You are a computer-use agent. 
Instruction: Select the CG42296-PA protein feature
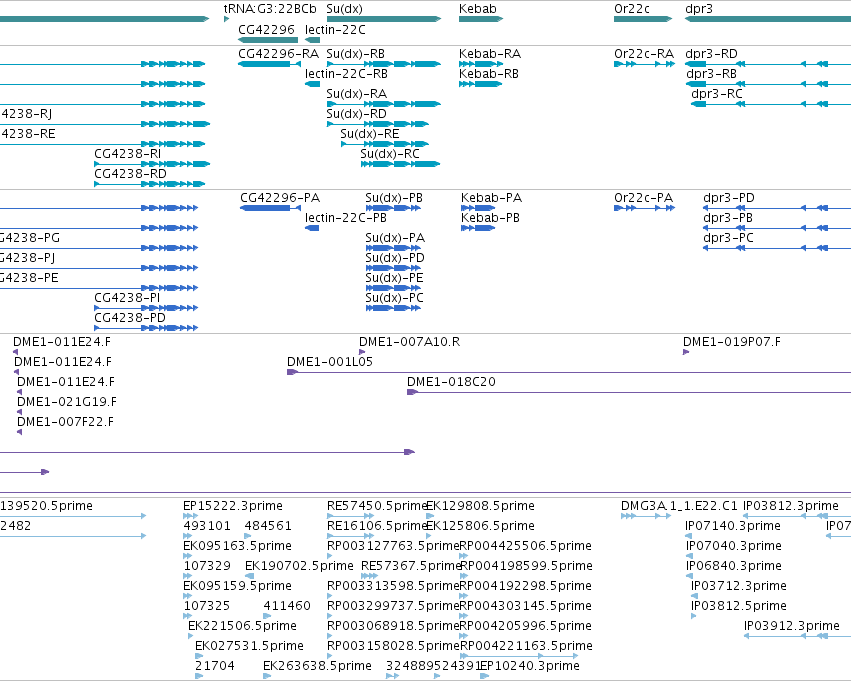270,208
